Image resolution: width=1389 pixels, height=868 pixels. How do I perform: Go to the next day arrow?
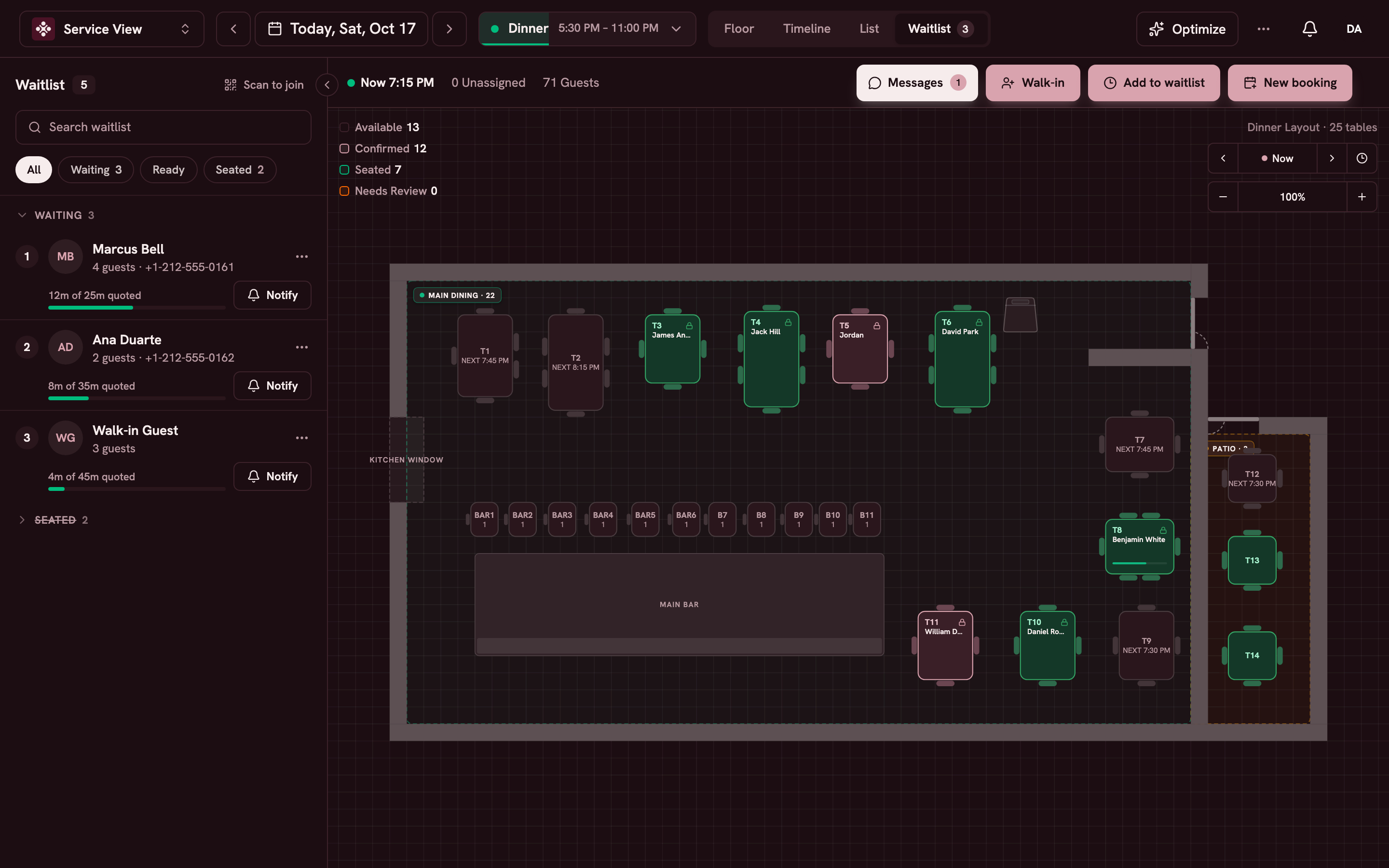coord(449,29)
